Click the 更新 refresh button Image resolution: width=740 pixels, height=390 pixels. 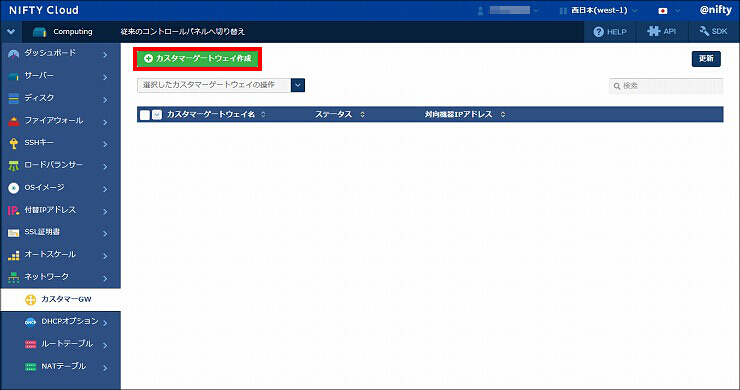[706, 59]
